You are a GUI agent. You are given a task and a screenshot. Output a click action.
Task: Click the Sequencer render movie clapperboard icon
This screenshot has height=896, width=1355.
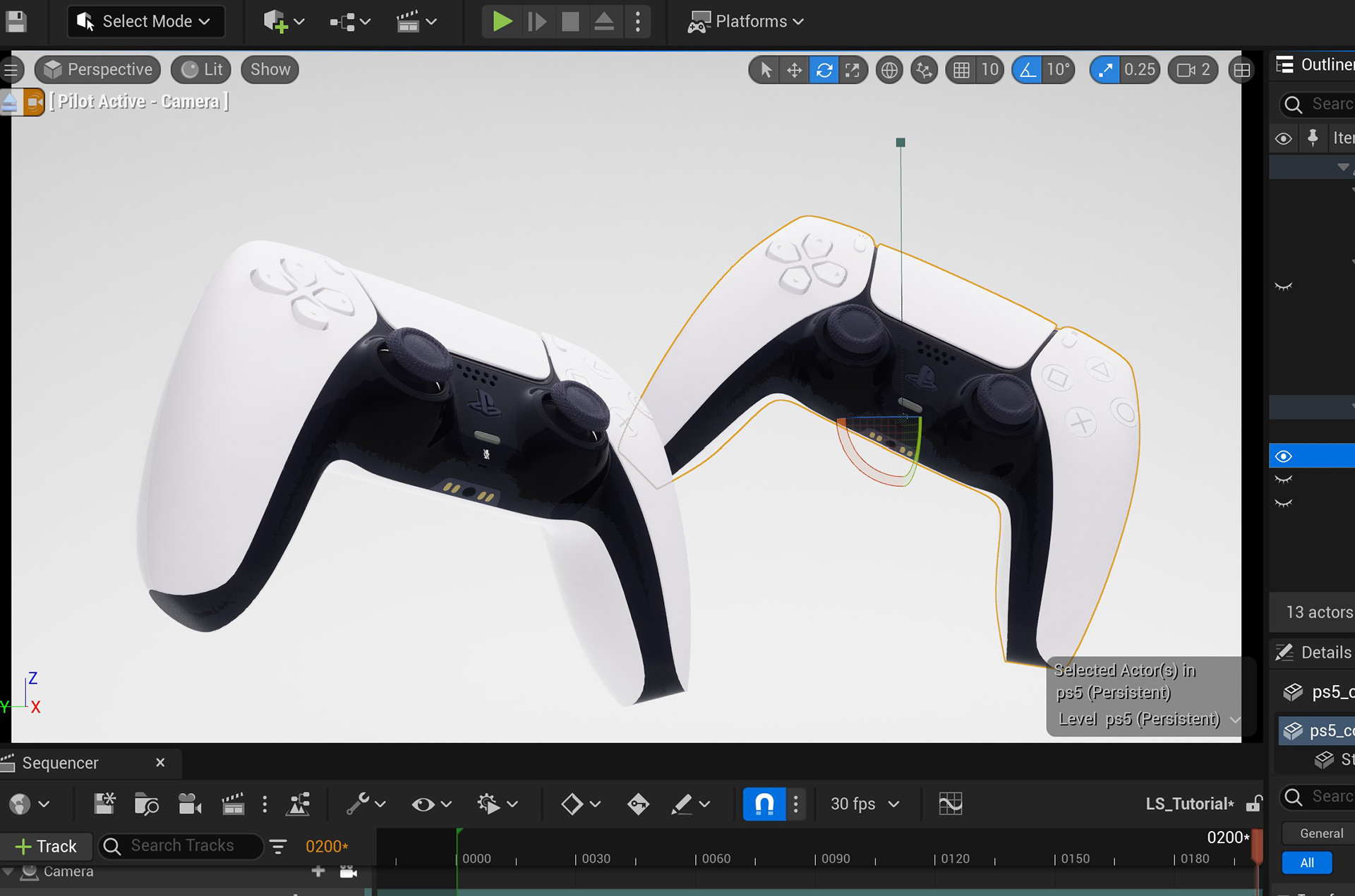(232, 804)
